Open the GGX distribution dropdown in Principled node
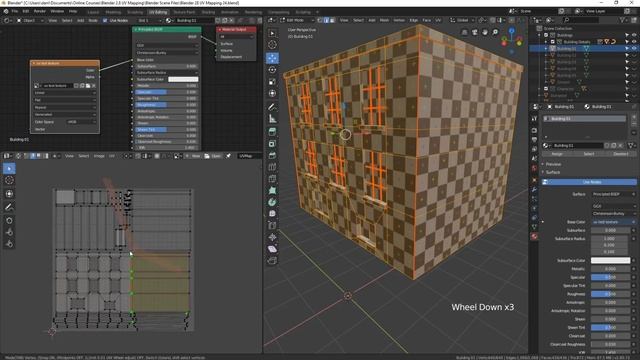This screenshot has height=360, width=640. 167,45
